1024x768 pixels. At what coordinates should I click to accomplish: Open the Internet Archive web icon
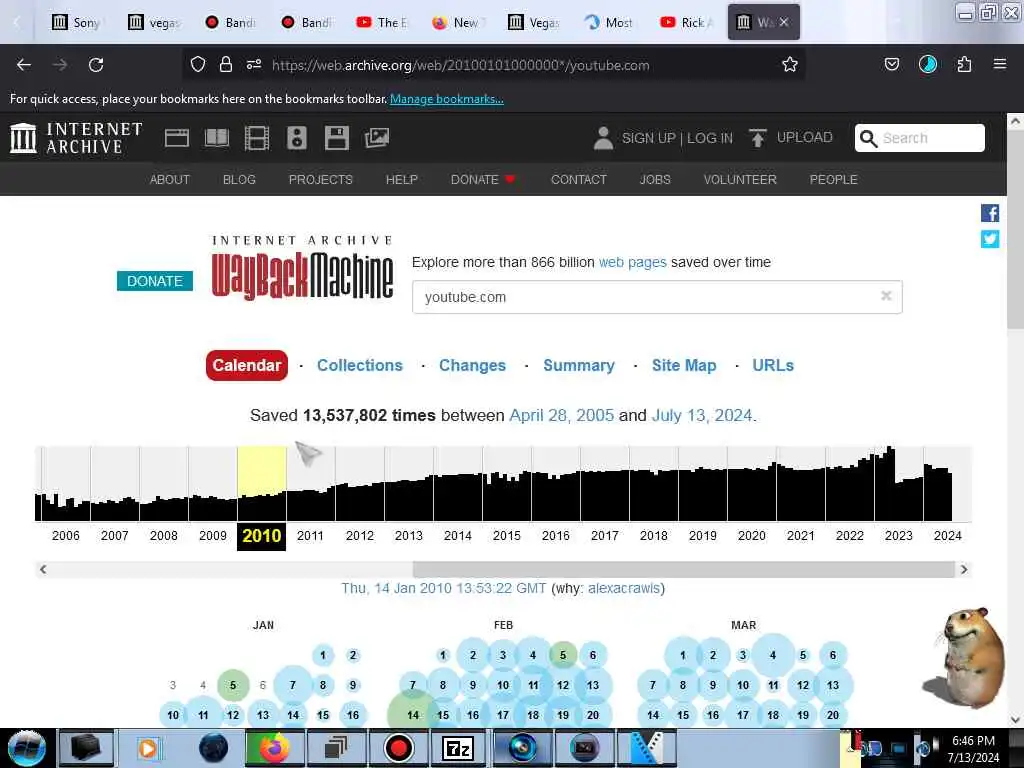tap(176, 138)
